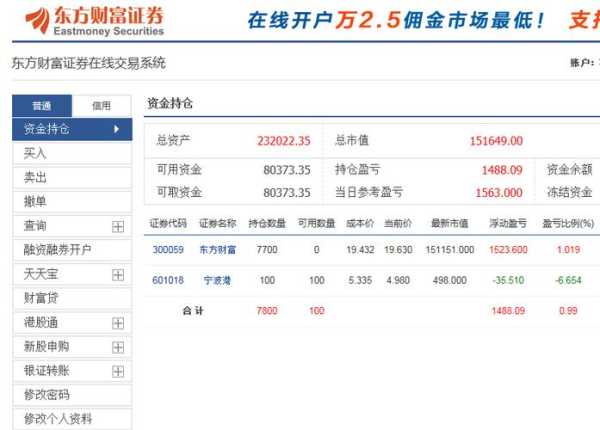Click the arrow icon beside 资金持仓
This screenshot has width=600, height=430.
(116, 129)
